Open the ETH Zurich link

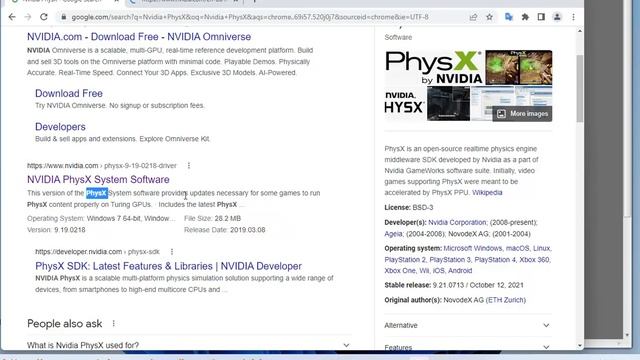506,300
